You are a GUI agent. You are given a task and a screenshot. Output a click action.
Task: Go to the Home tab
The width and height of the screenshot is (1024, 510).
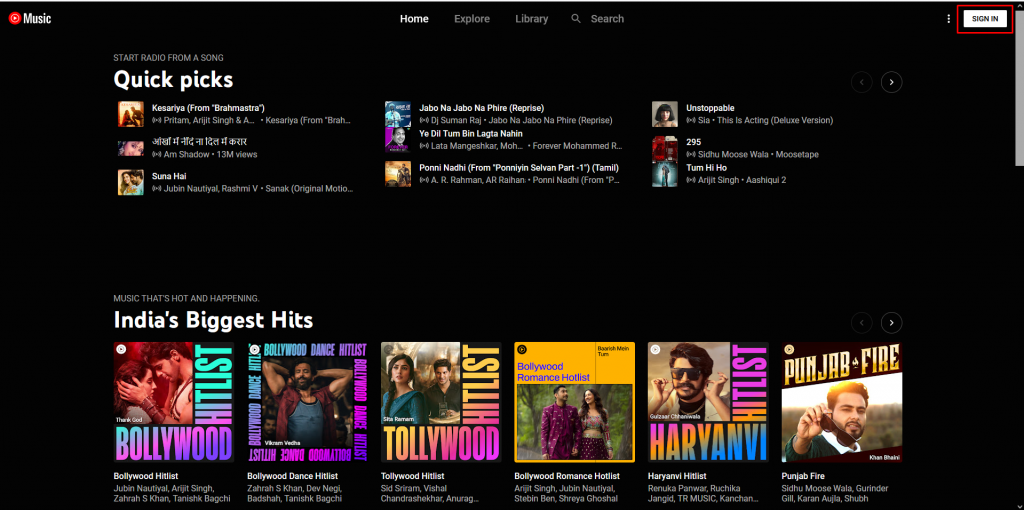pos(414,19)
